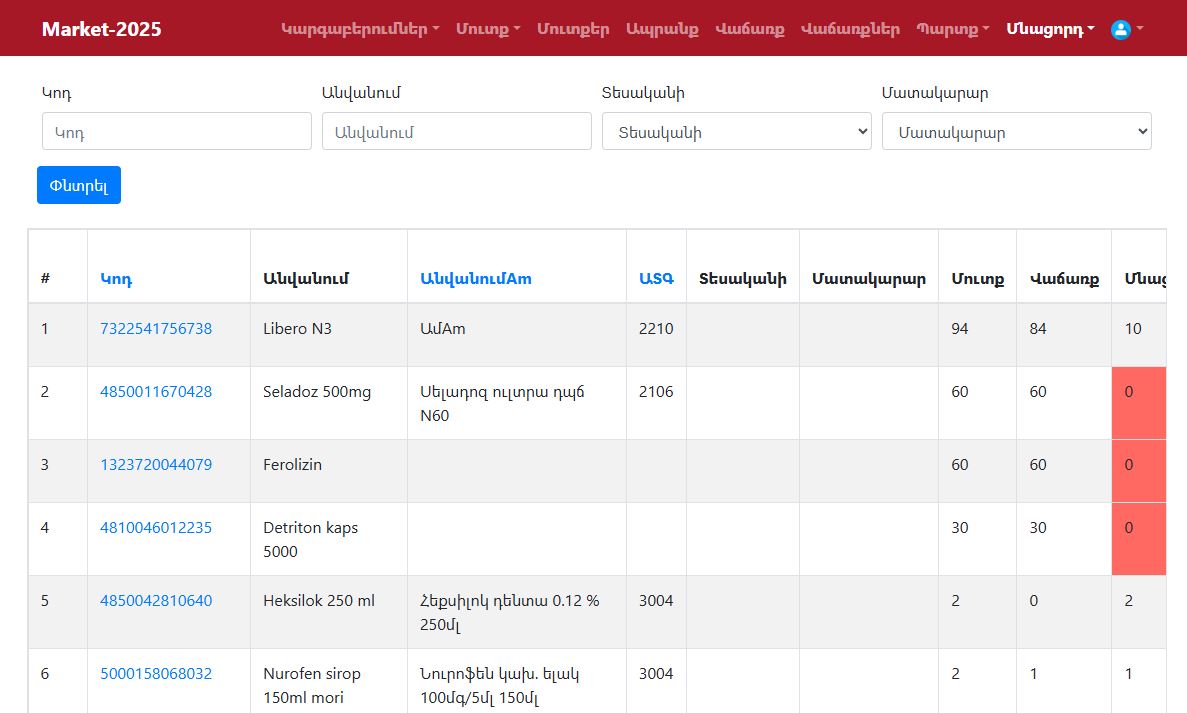The width and height of the screenshot is (1187, 713).
Task: Open product code 7322541756738 for Libero N3
Action: pos(156,328)
